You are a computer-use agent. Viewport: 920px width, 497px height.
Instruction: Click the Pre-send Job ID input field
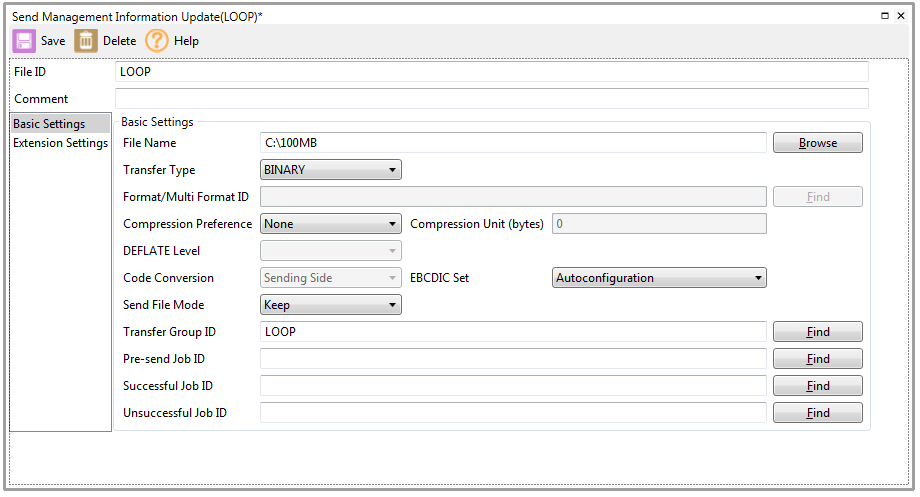point(512,359)
